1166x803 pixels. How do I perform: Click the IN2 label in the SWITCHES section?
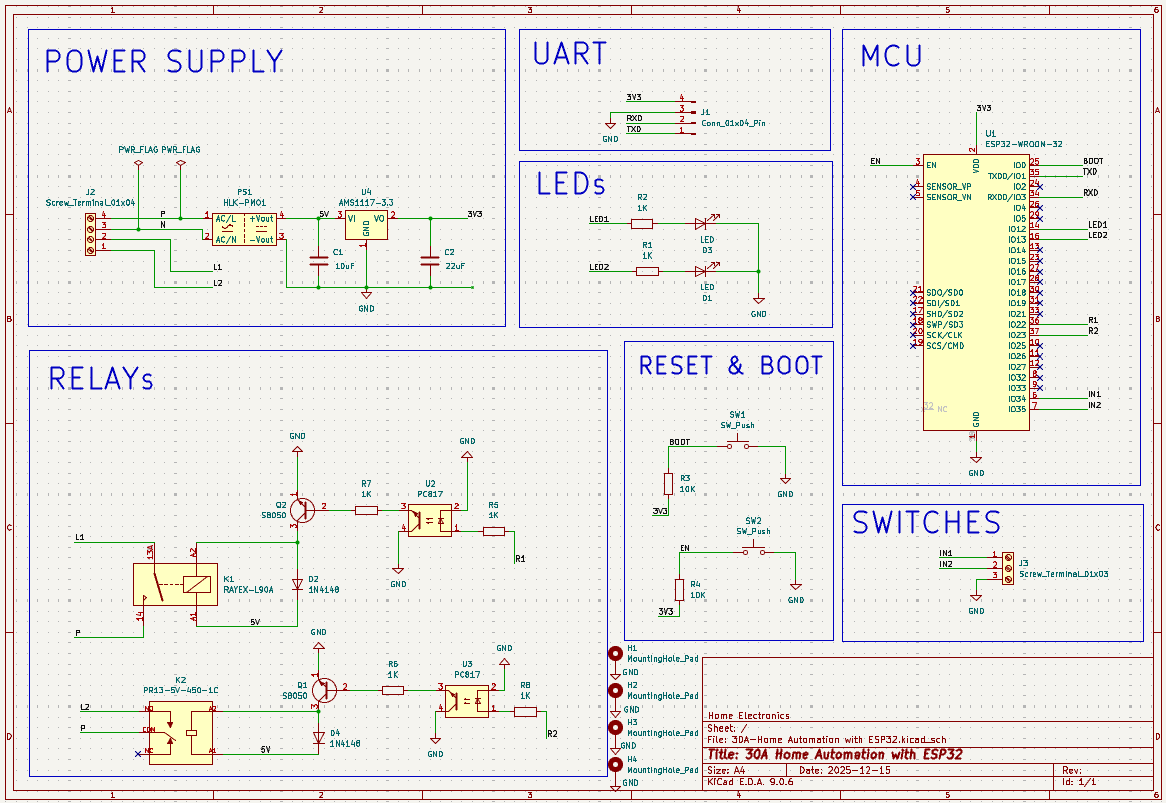click(945, 564)
